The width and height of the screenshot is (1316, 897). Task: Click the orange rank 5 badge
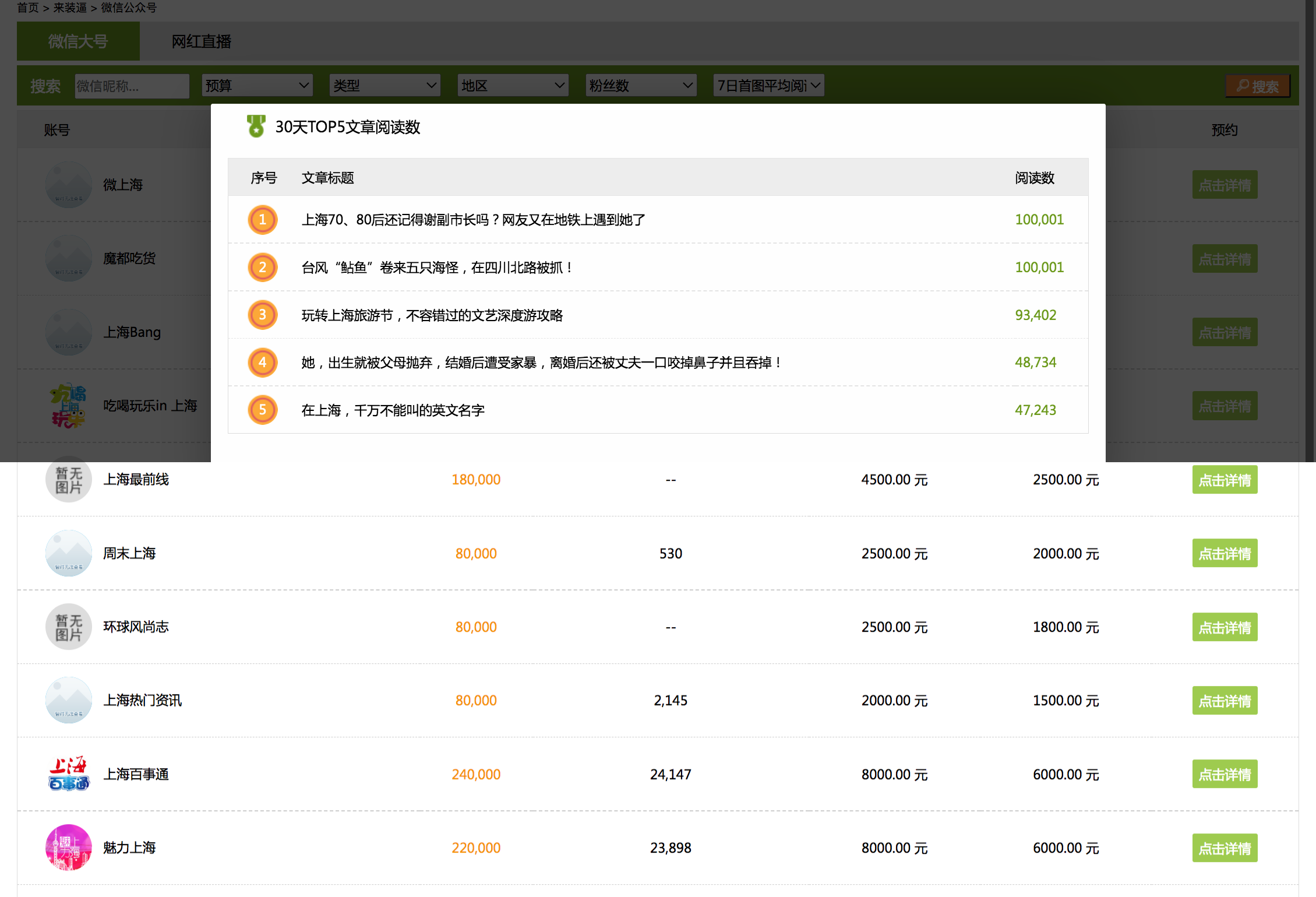click(262, 410)
